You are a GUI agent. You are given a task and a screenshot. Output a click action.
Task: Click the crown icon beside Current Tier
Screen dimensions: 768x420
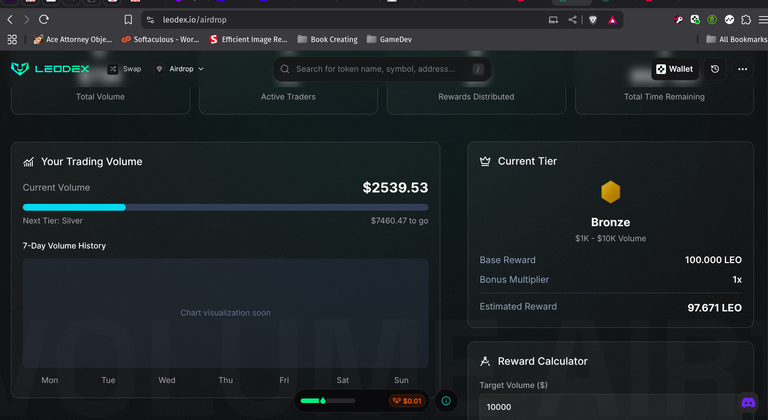click(485, 161)
